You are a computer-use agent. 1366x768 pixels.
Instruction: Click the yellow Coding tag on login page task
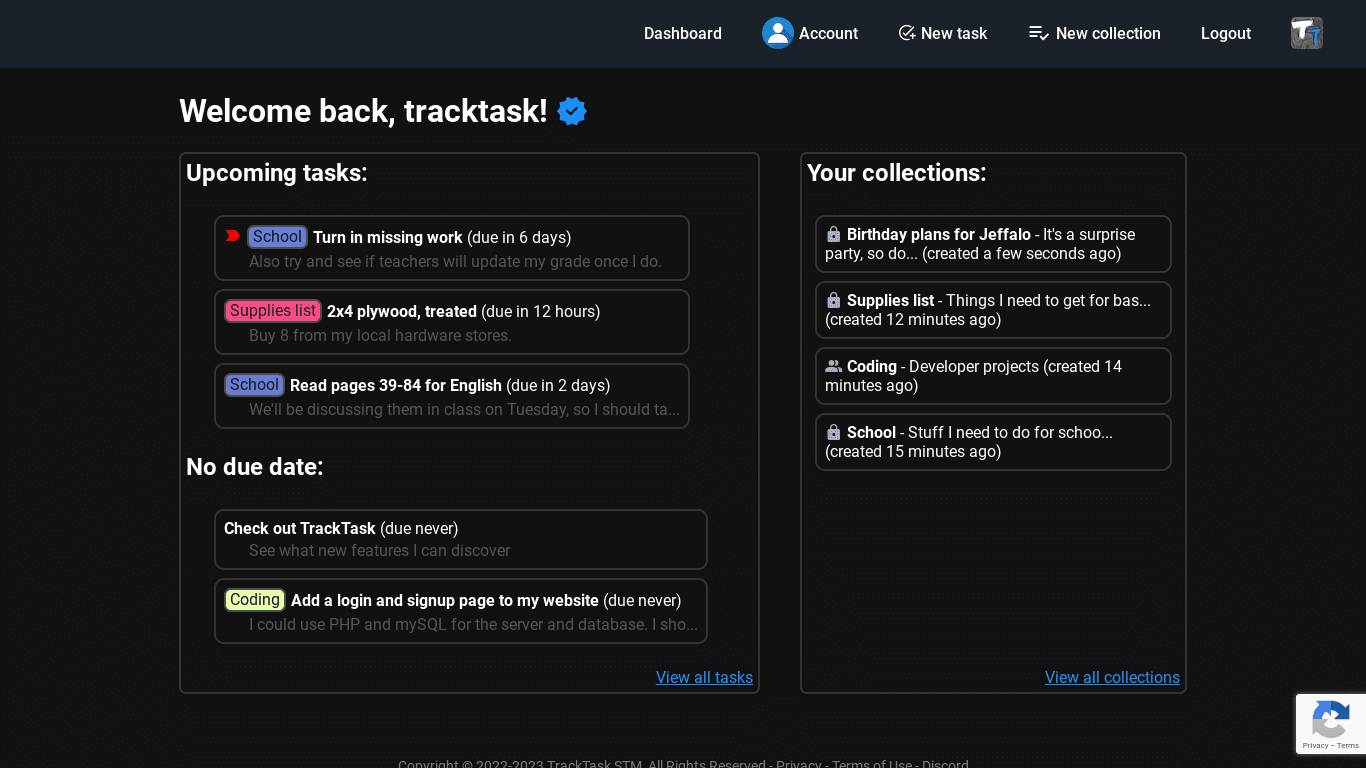(255, 600)
